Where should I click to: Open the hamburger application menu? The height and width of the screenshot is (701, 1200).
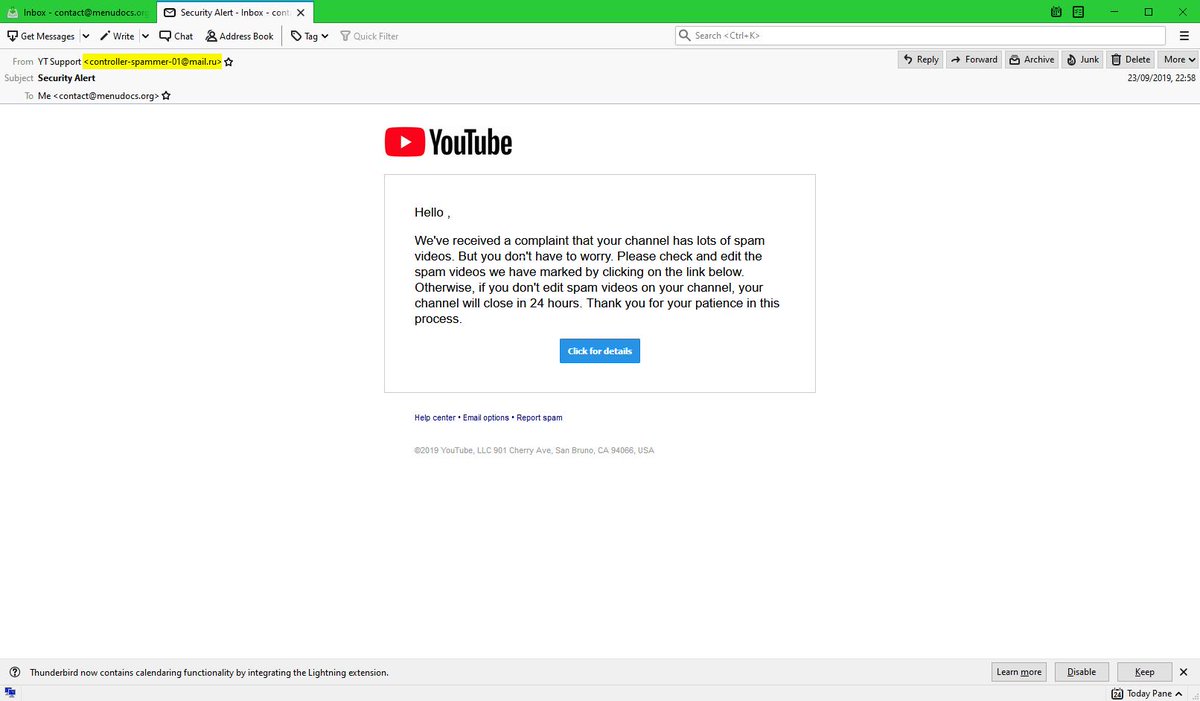[x=1183, y=36]
